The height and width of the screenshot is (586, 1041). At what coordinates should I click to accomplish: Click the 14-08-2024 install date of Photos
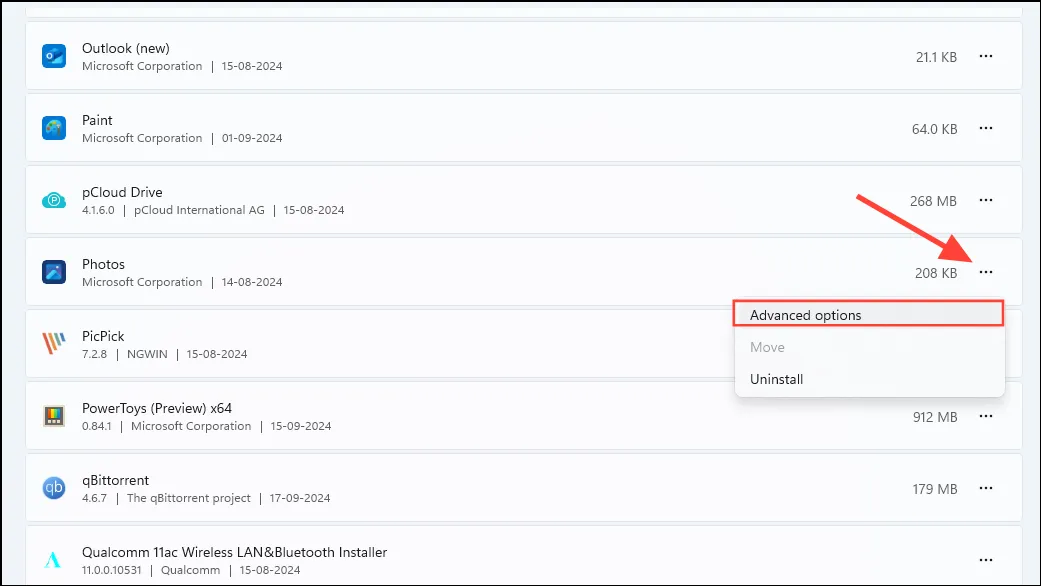coord(252,282)
